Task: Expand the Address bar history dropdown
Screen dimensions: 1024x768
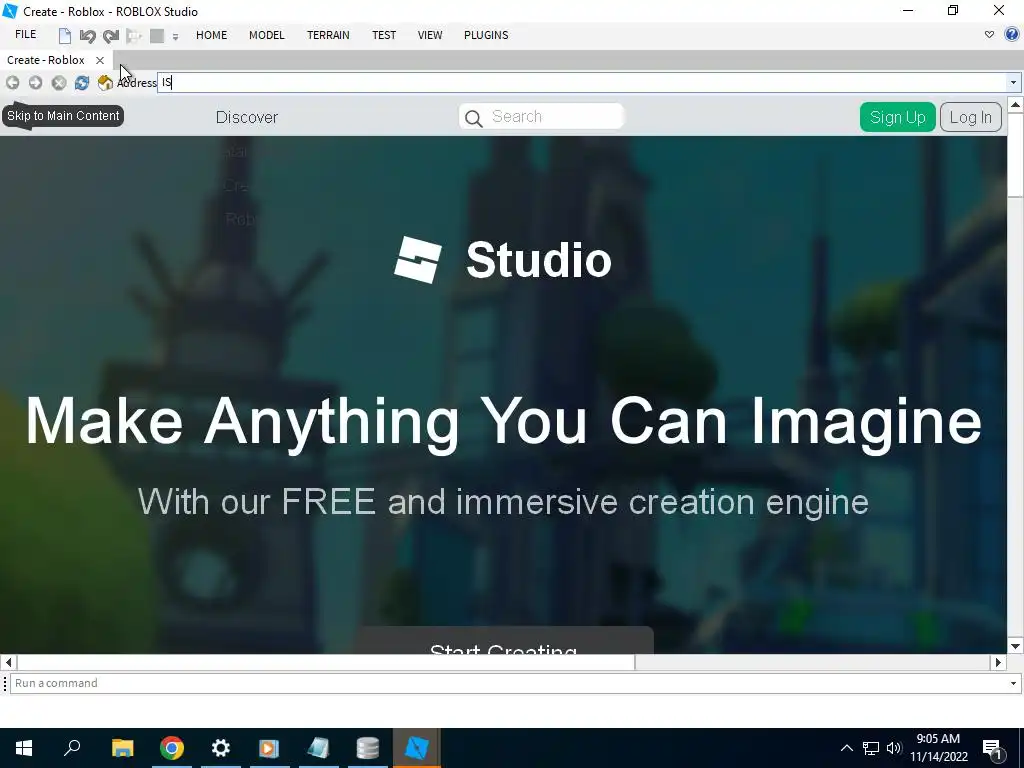Action: click(1013, 82)
